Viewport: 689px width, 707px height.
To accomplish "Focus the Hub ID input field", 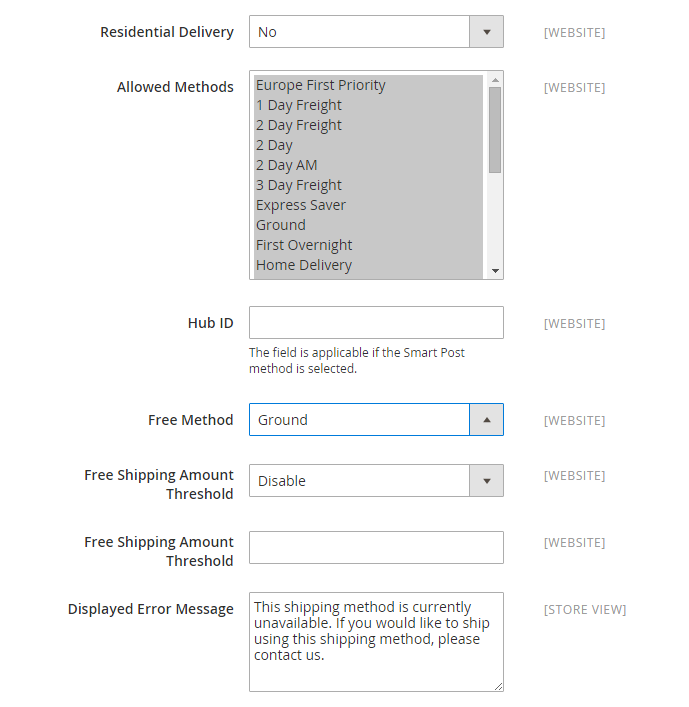I will click(376, 323).
